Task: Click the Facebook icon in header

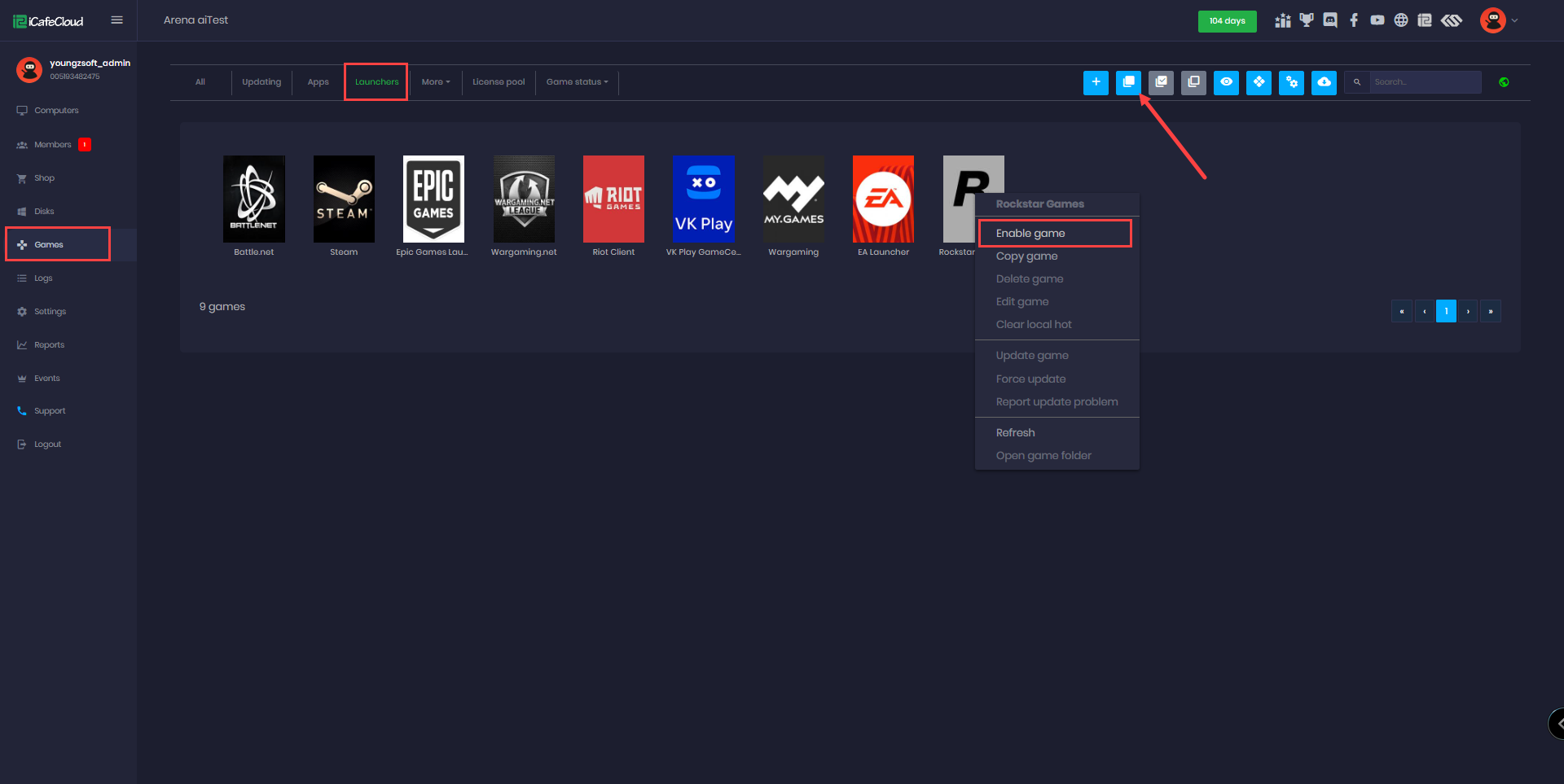Action: coord(1354,20)
